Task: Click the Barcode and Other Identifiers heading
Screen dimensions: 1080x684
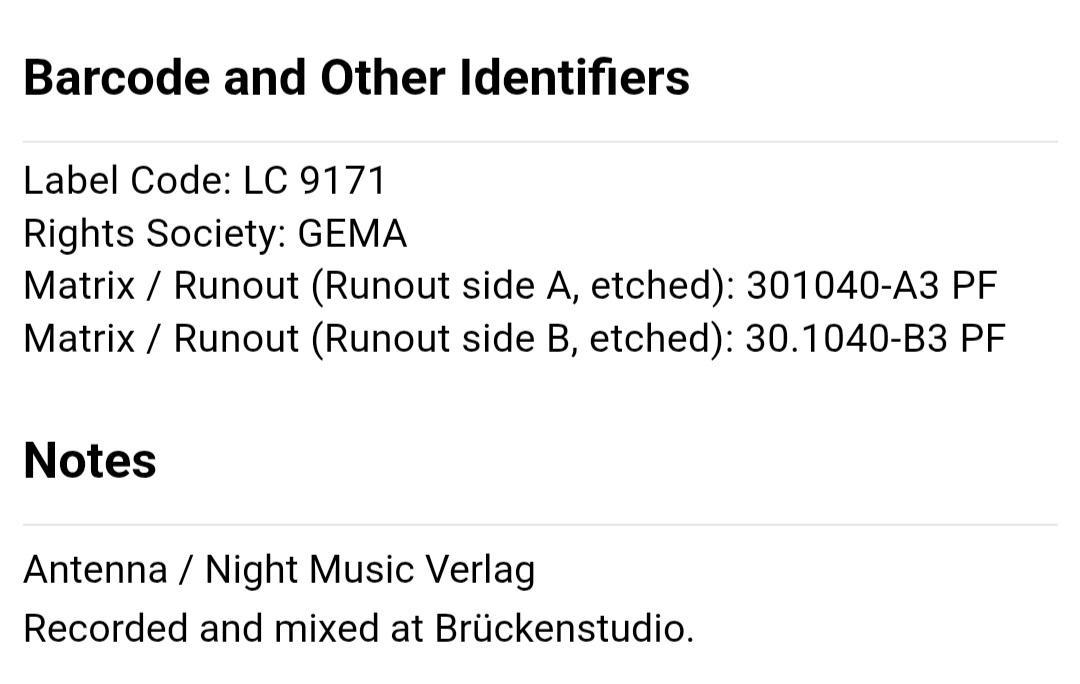Action: point(356,78)
